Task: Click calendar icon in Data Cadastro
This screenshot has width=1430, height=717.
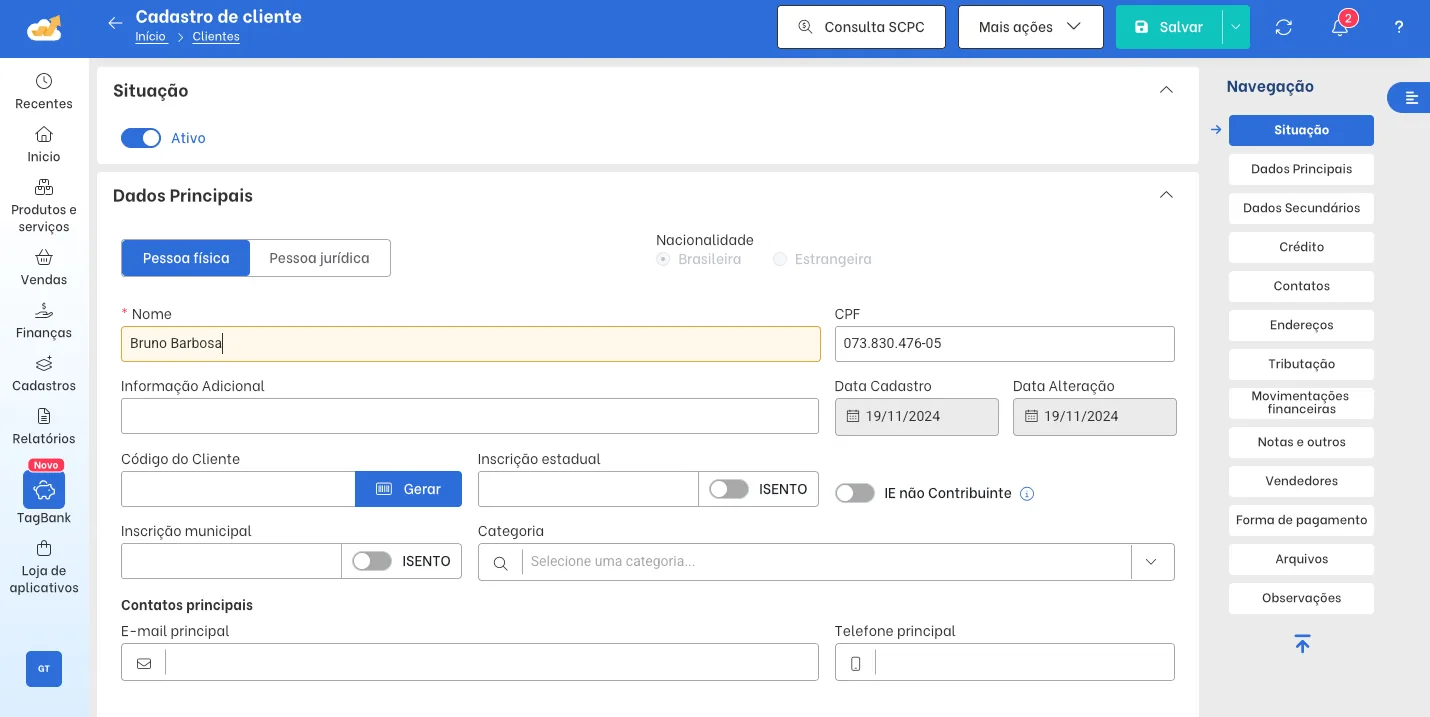Action: tap(853, 416)
